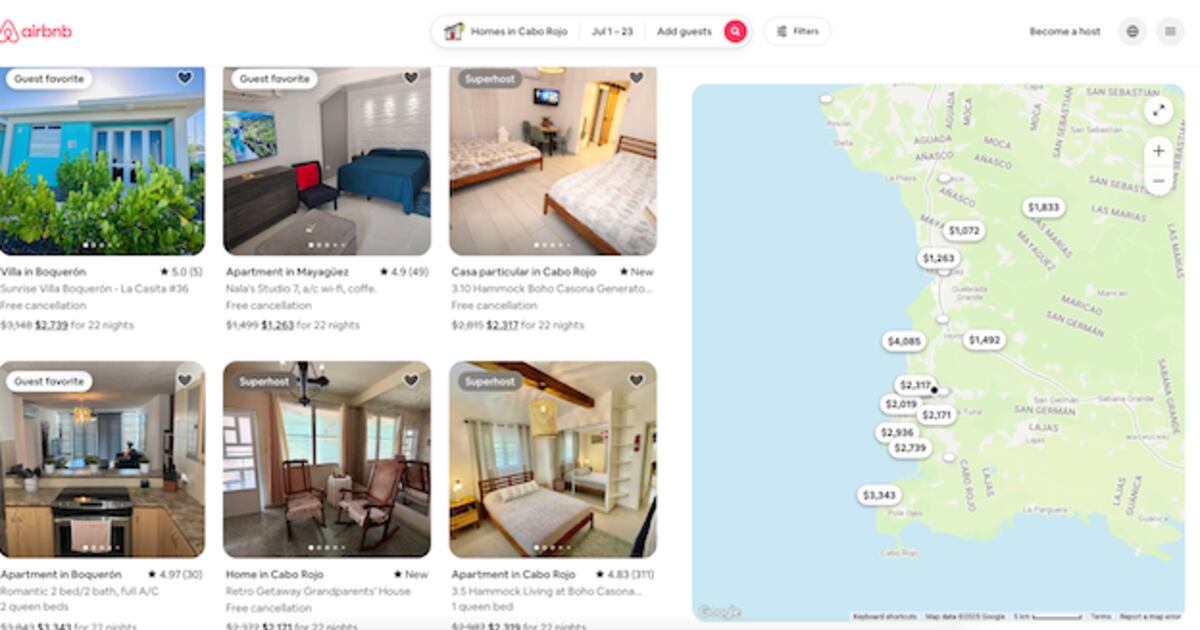
Task: Click the $3,343 map price pin
Action: coord(879,495)
